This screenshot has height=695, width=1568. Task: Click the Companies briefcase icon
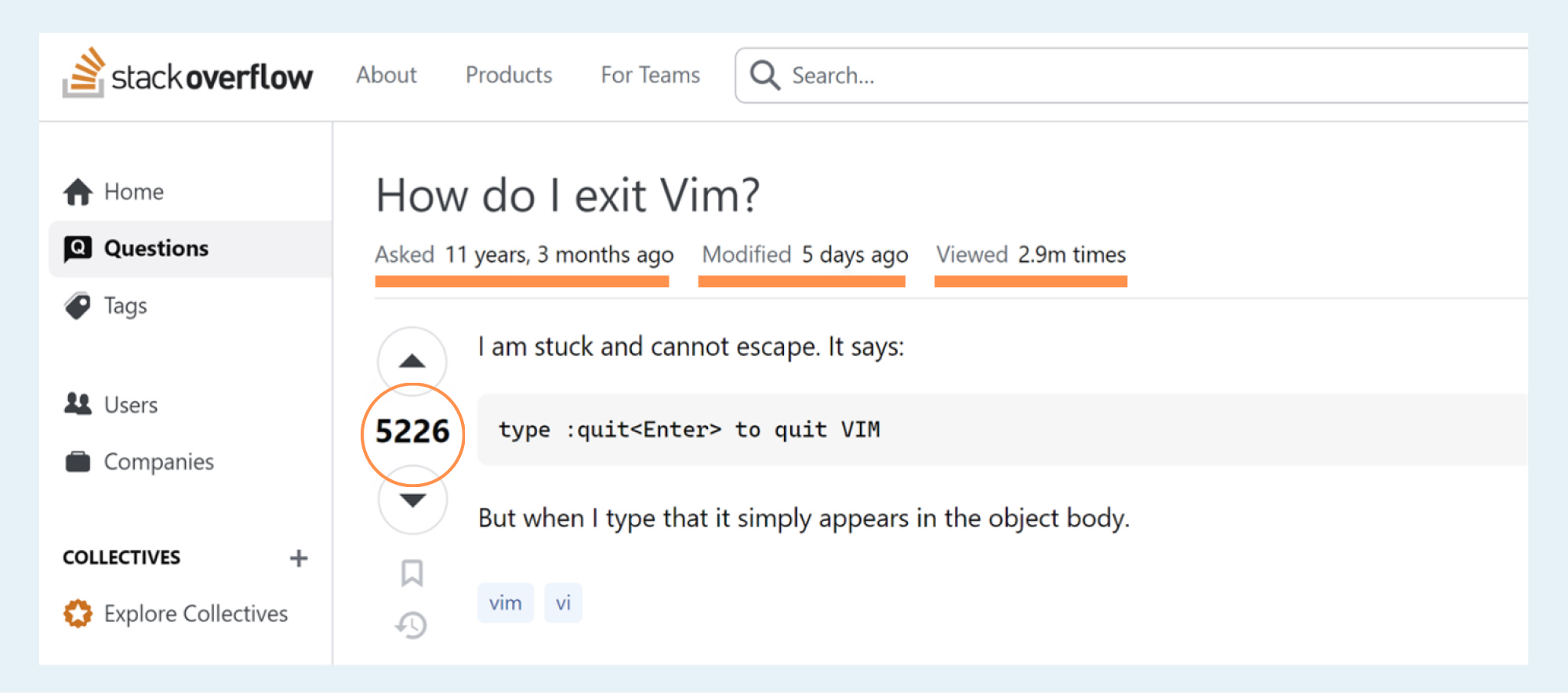[x=78, y=461]
